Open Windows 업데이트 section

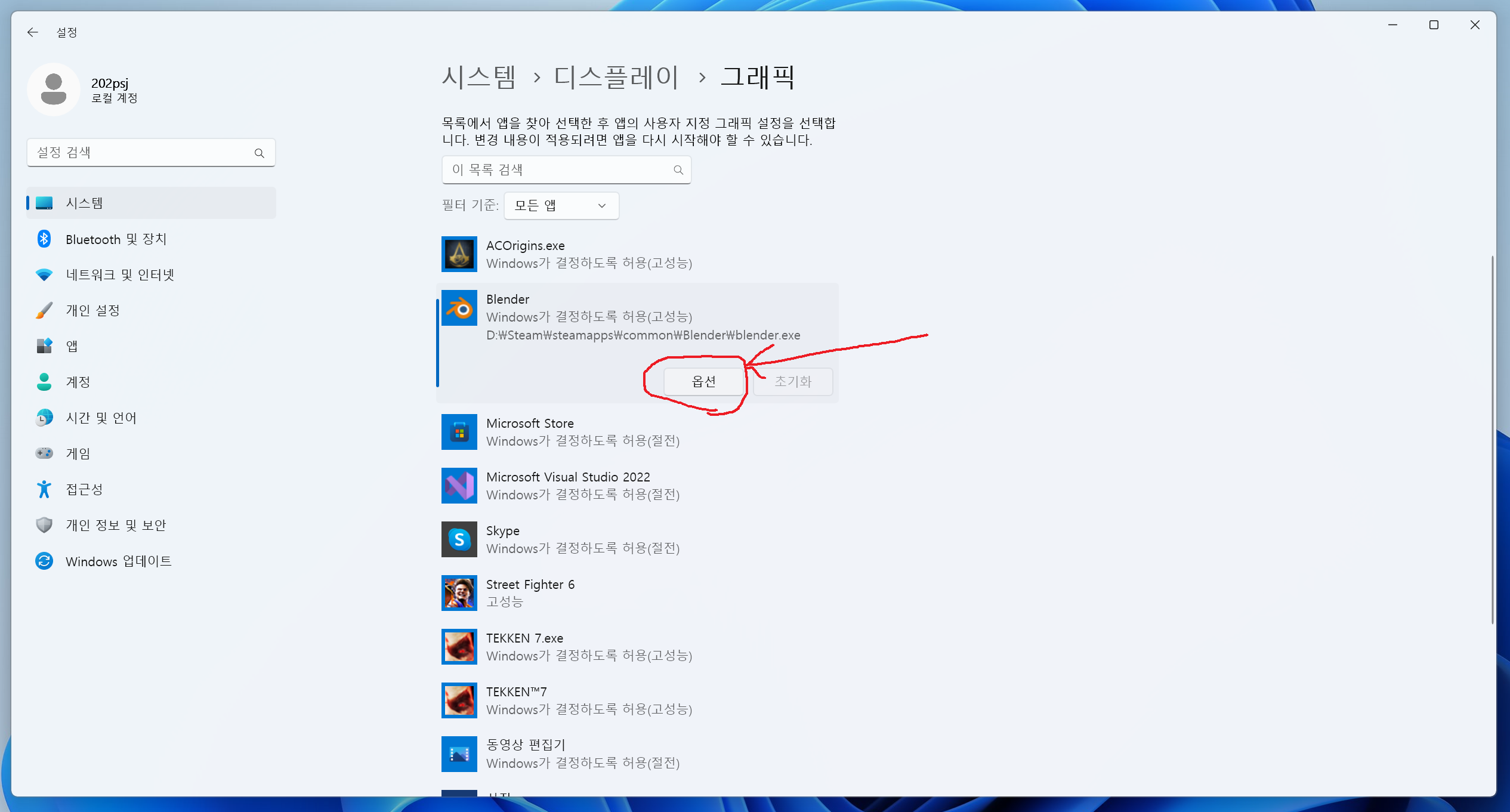click(x=118, y=561)
